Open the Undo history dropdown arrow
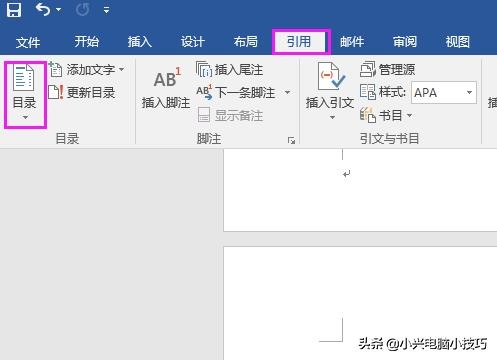This screenshot has height=360, width=497. pyautogui.click(x=59, y=10)
